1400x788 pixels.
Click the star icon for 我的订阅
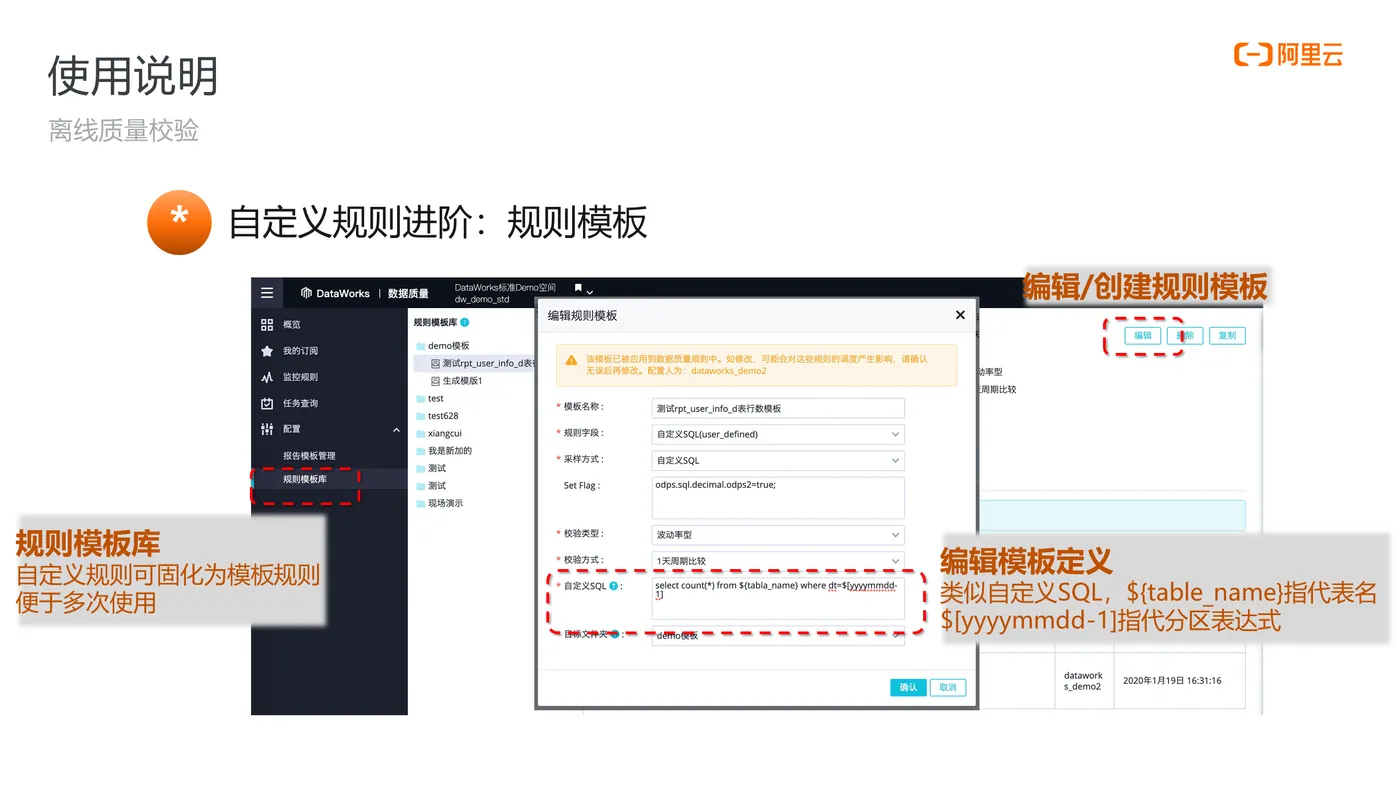point(267,351)
